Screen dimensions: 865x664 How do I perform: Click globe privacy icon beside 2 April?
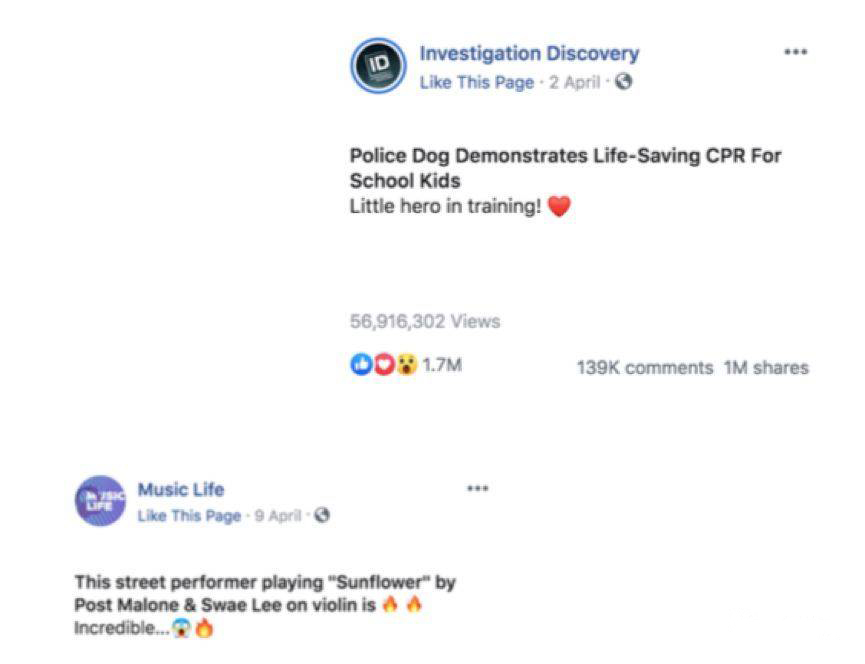(623, 82)
